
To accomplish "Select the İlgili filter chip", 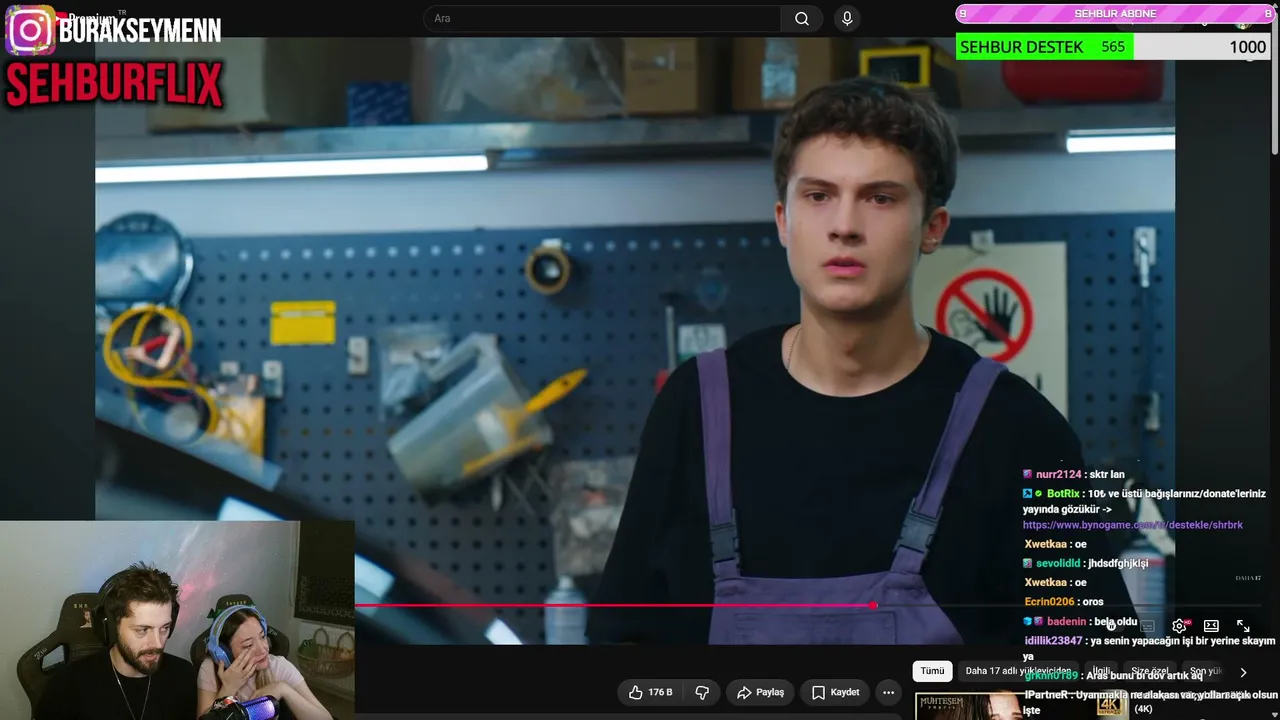I will [1101, 671].
